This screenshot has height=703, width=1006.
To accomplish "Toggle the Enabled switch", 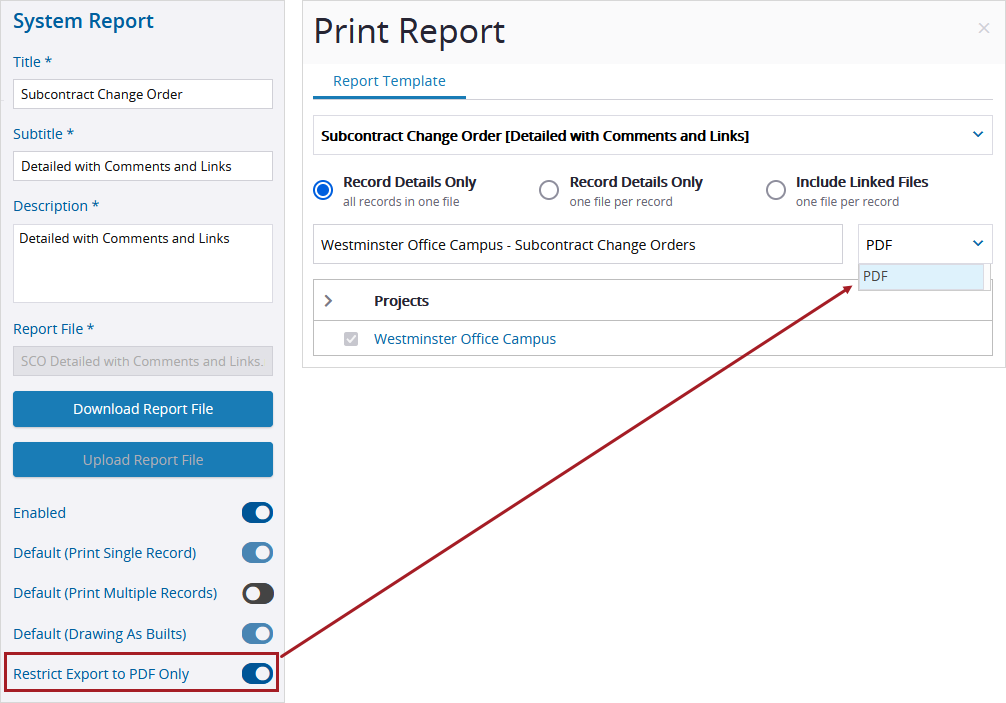I will point(257,512).
